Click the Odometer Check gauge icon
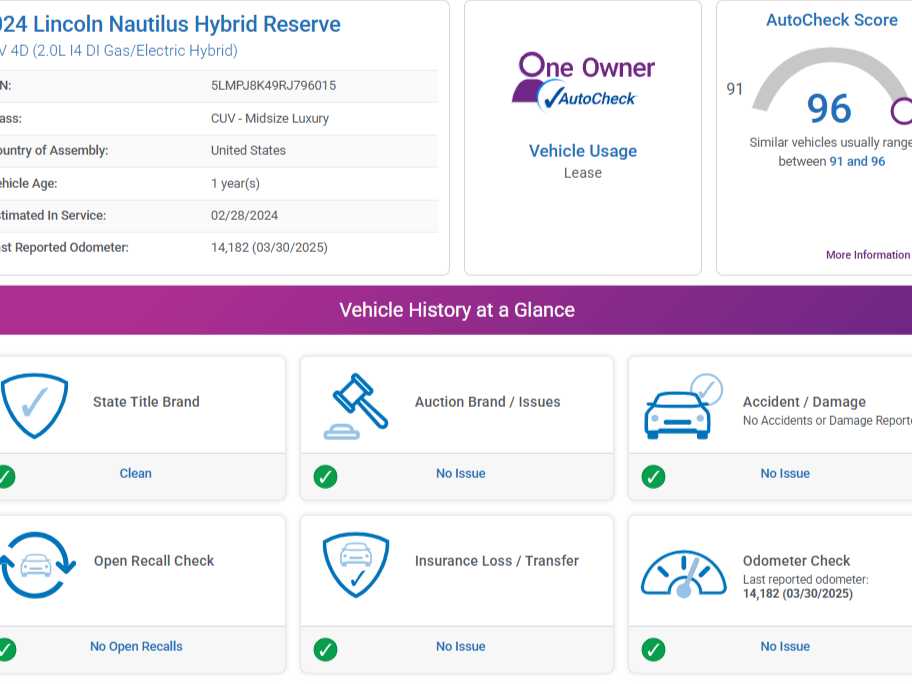Image resolution: width=912 pixels, height=684 pixels. tap(683, 573)
